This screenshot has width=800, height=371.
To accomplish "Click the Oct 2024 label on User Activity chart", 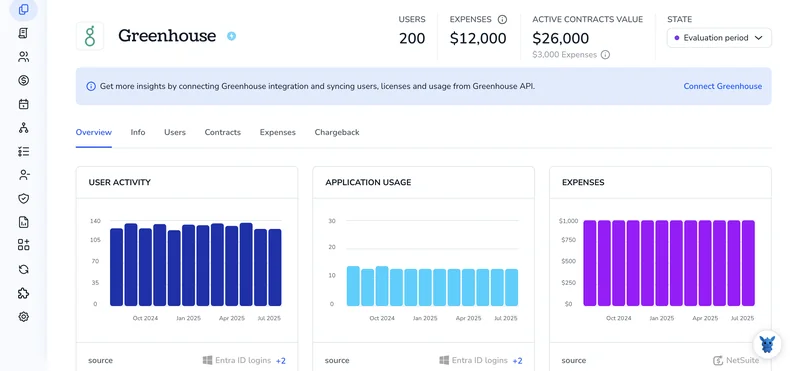I will pyautogui.click(x=145, y=318).
